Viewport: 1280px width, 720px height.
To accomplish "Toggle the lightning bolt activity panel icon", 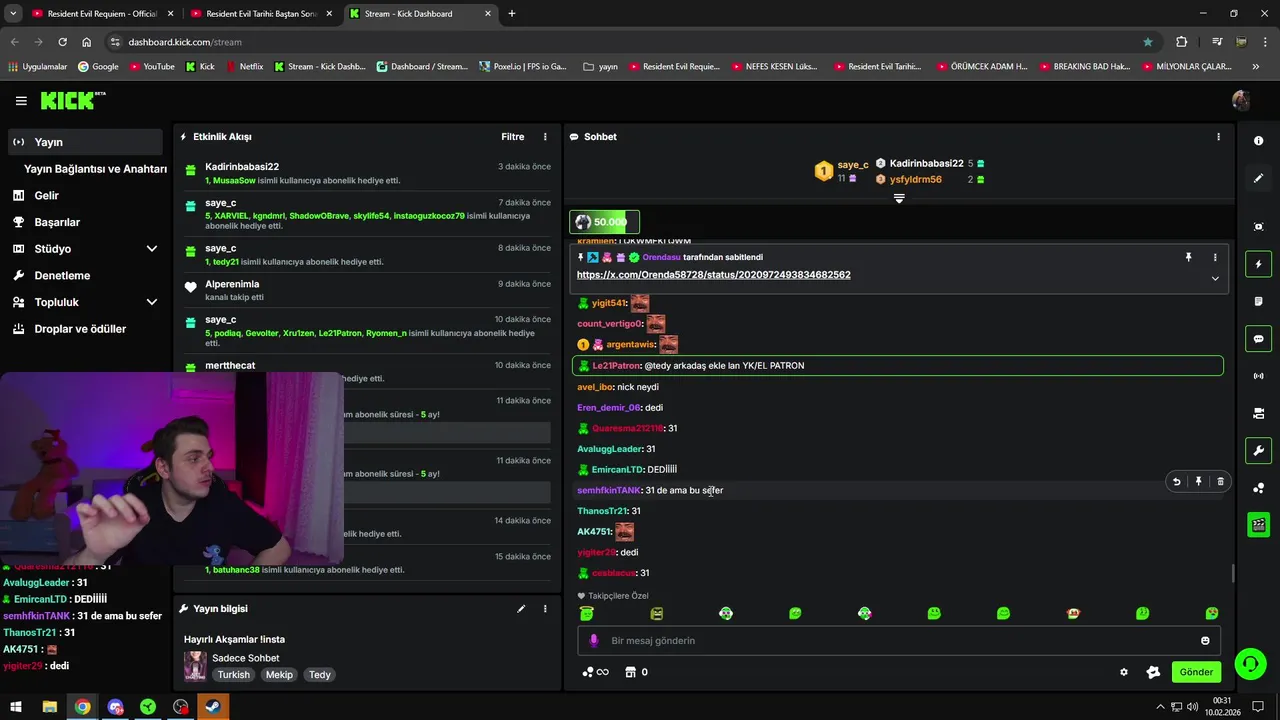I will [1258, 264].
